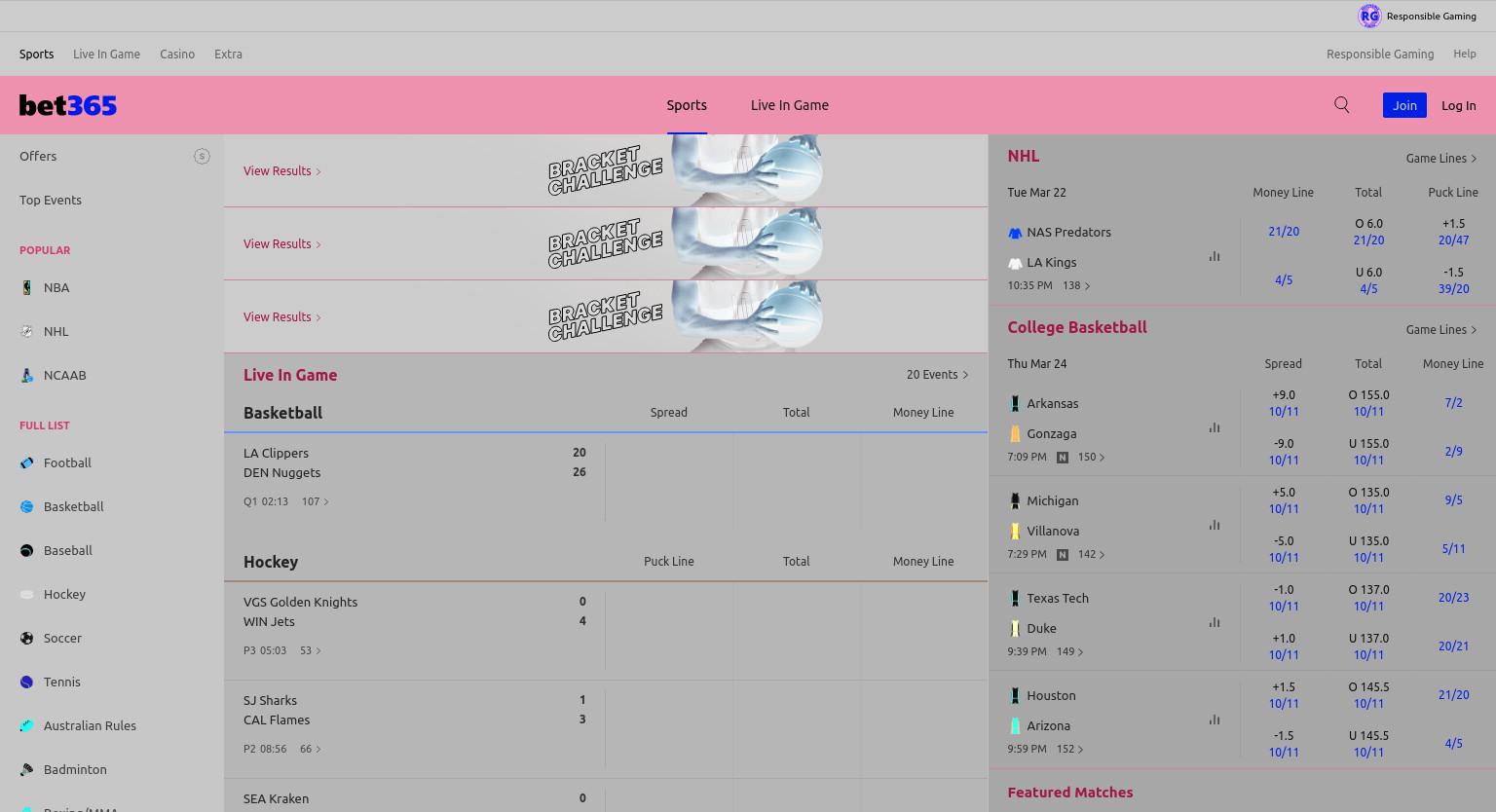Select Duke money line 20/21

pyautogui.click(x=1453, y=646)
